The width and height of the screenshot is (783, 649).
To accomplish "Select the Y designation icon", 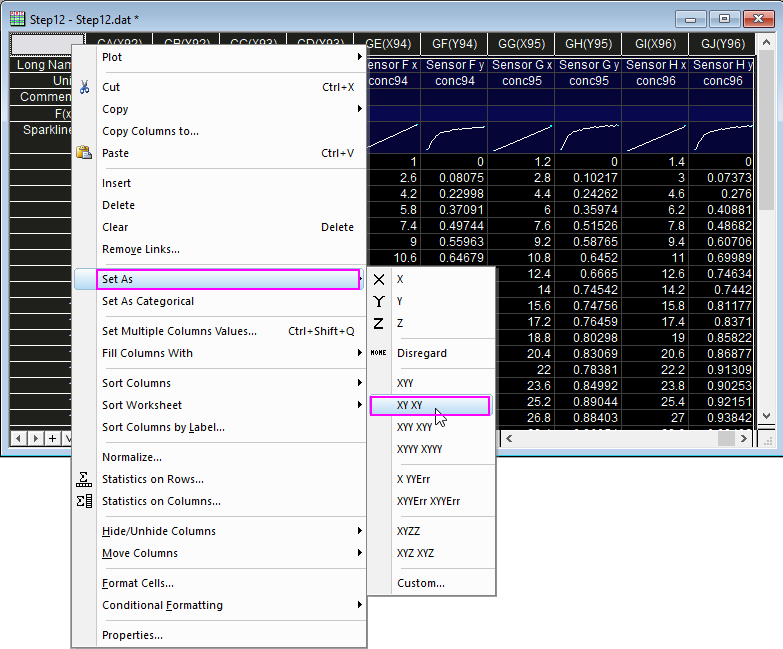I will pyautogui.click(x=379, y=302).
